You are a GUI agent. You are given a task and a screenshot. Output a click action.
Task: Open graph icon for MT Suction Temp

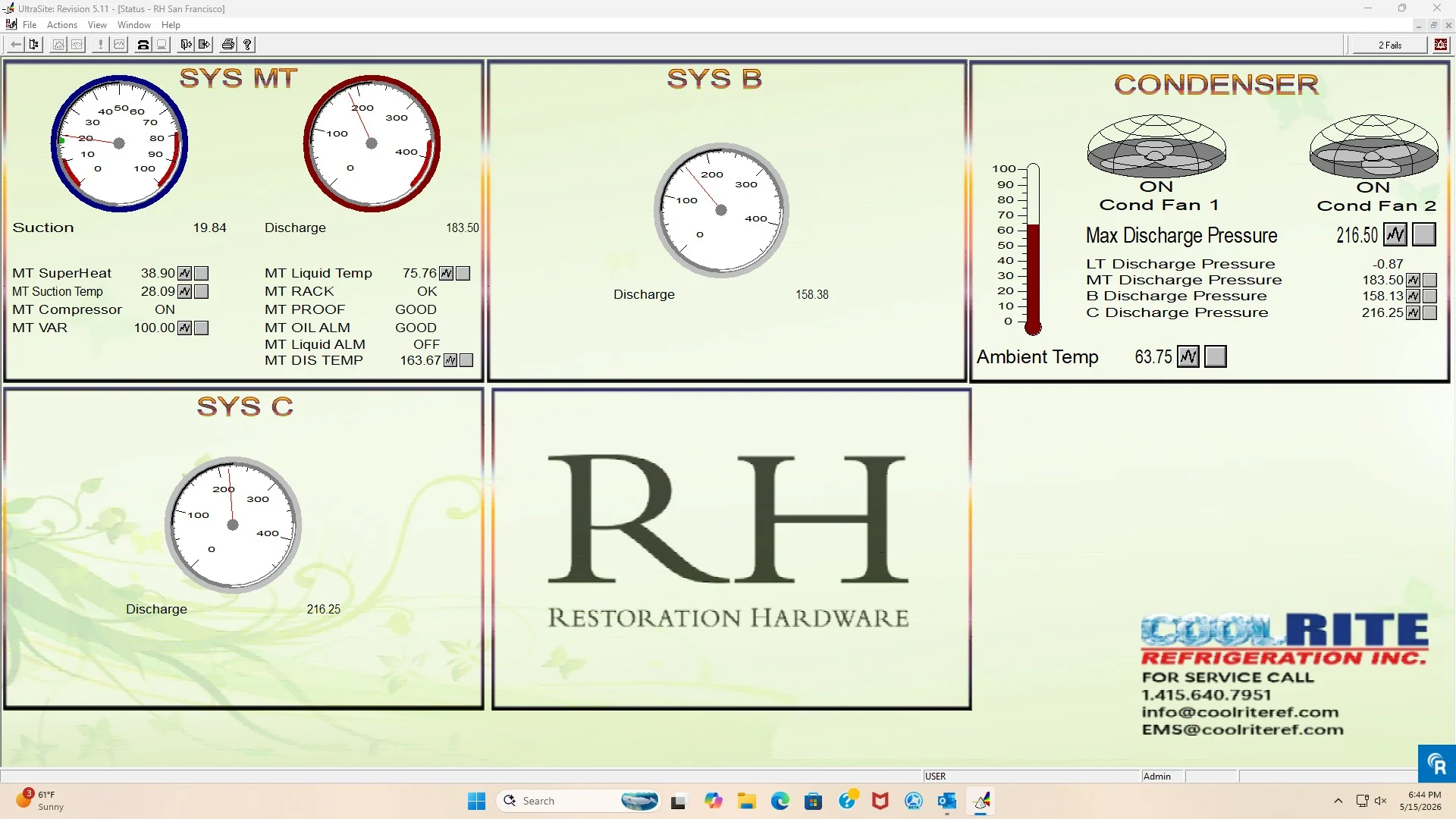pos(185,291)
